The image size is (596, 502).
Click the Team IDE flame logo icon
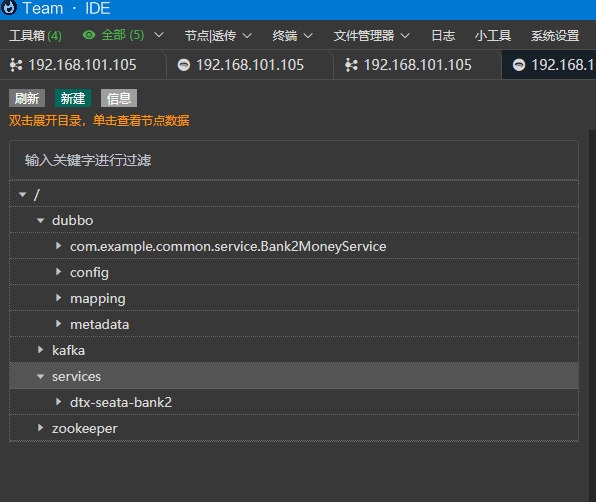point(8,7)
